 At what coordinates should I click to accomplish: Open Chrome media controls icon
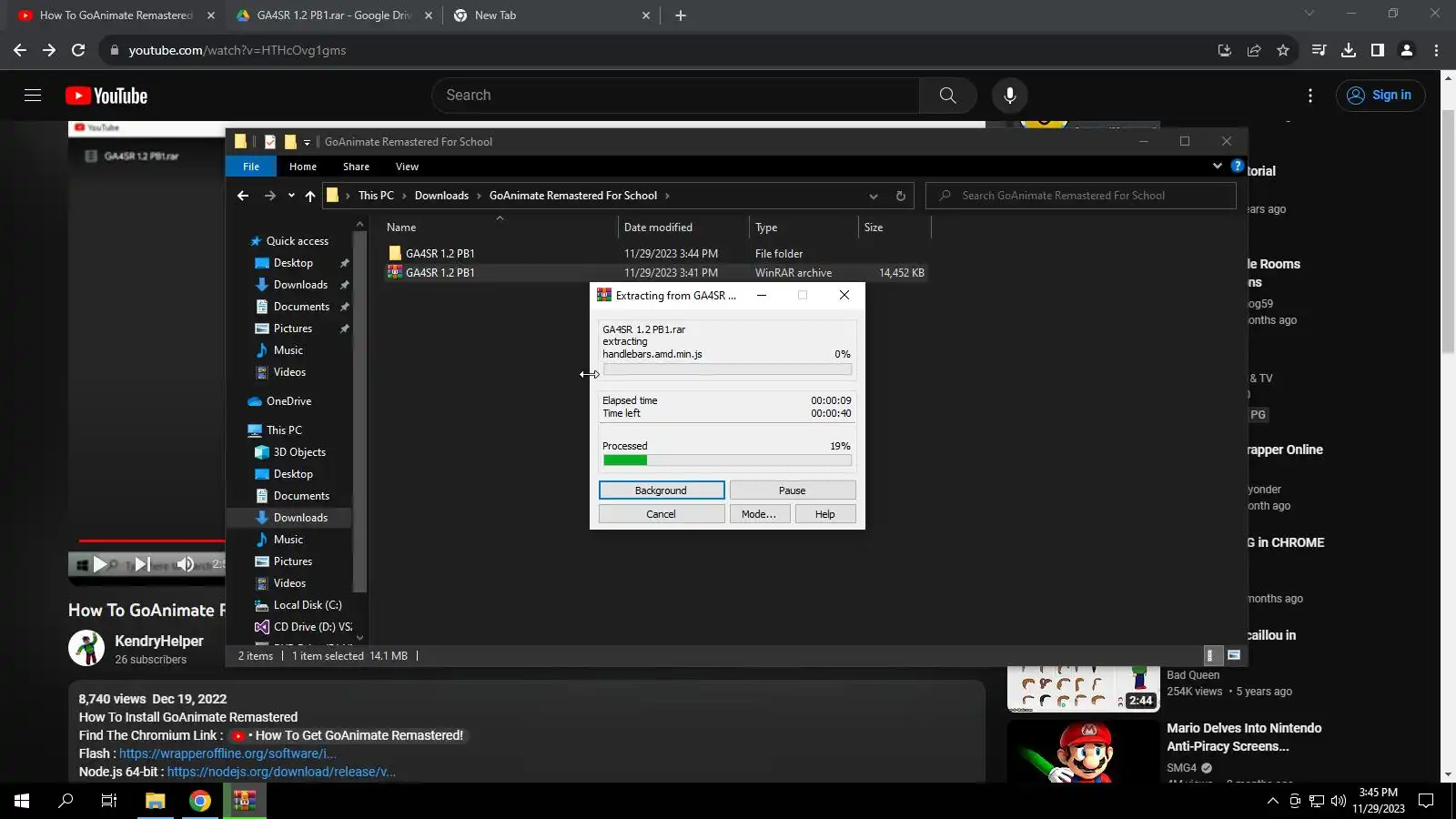coord(1319,50)
